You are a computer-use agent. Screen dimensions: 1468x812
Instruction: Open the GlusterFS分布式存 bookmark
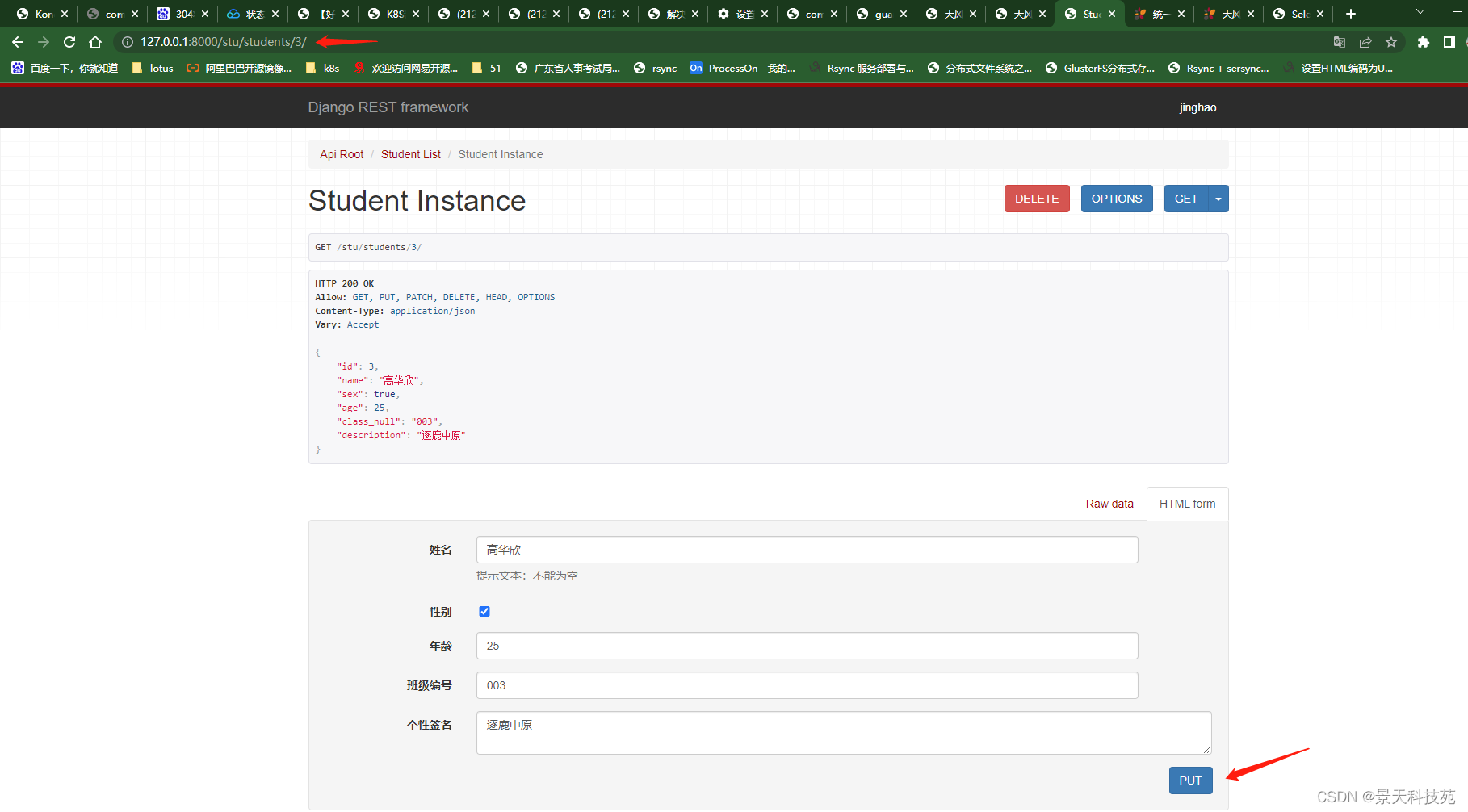pyautogui.click(x=1101, y=69)
